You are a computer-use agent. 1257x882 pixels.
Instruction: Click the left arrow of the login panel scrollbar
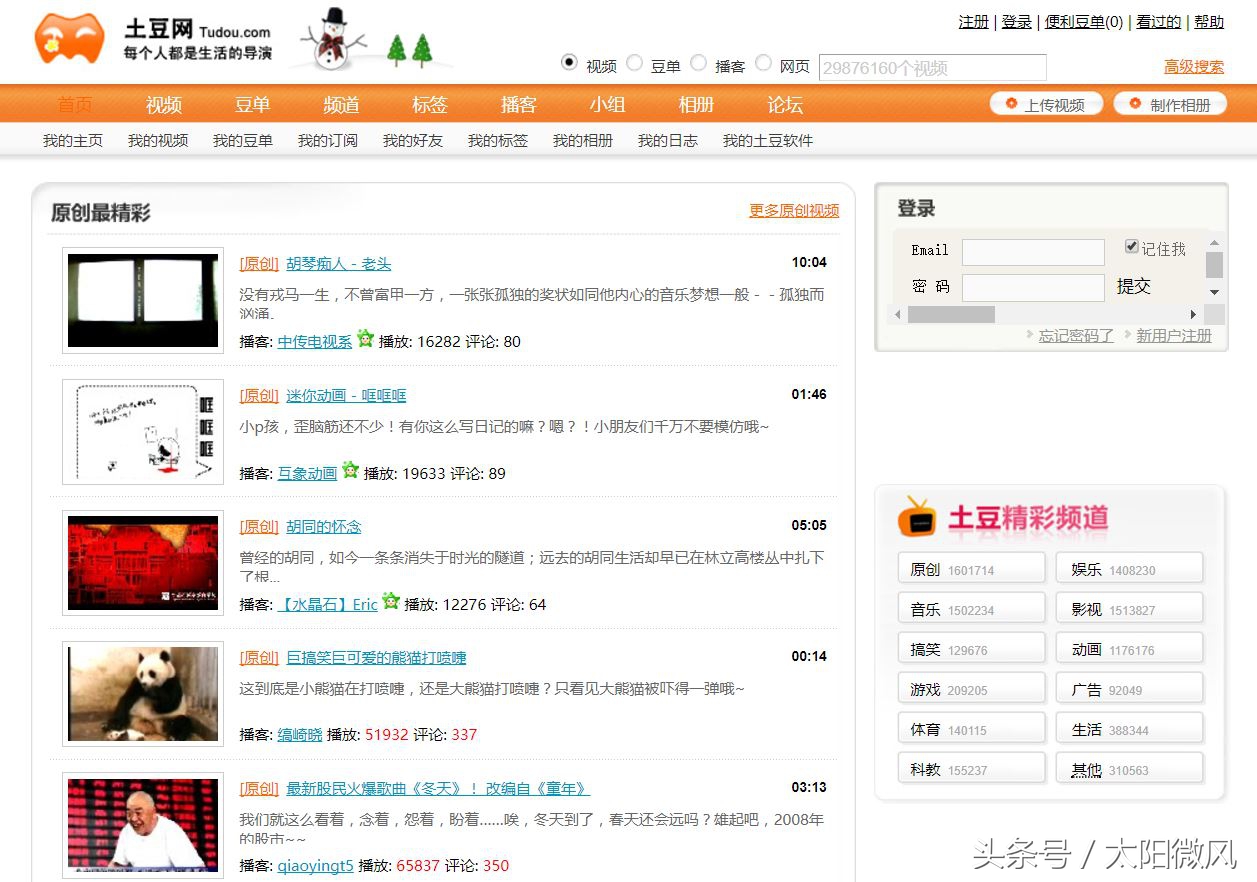(x=897, y=314)
